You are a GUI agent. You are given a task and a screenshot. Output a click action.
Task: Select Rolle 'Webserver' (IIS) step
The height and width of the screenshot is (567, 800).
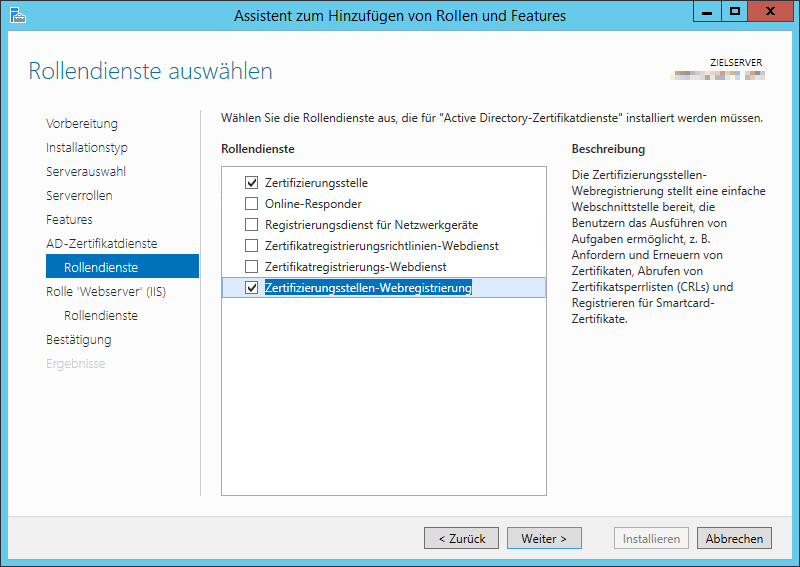click(x=105, y=292)
